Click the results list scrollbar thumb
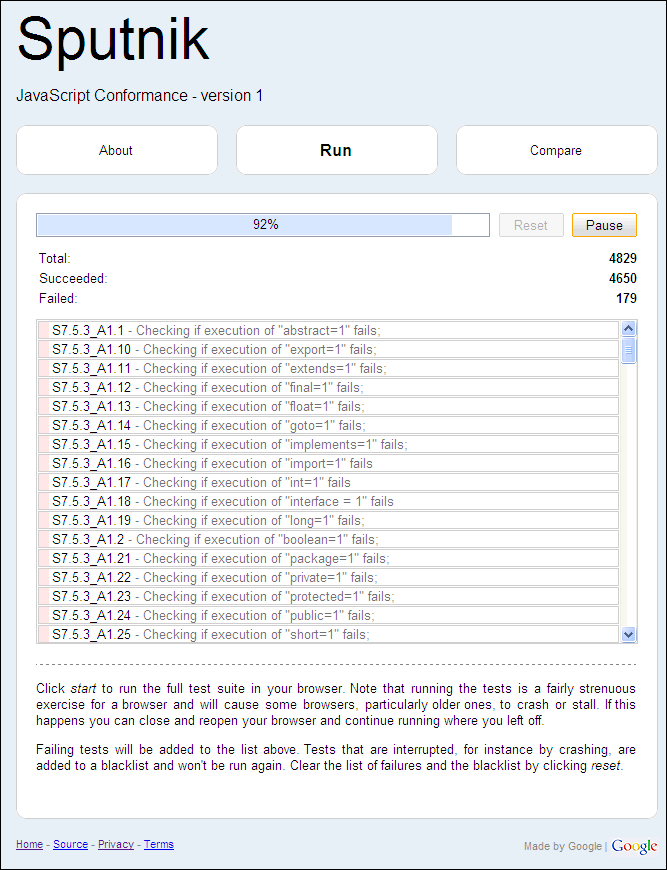Viewport: 667px width, 870px height. point(628,350)
